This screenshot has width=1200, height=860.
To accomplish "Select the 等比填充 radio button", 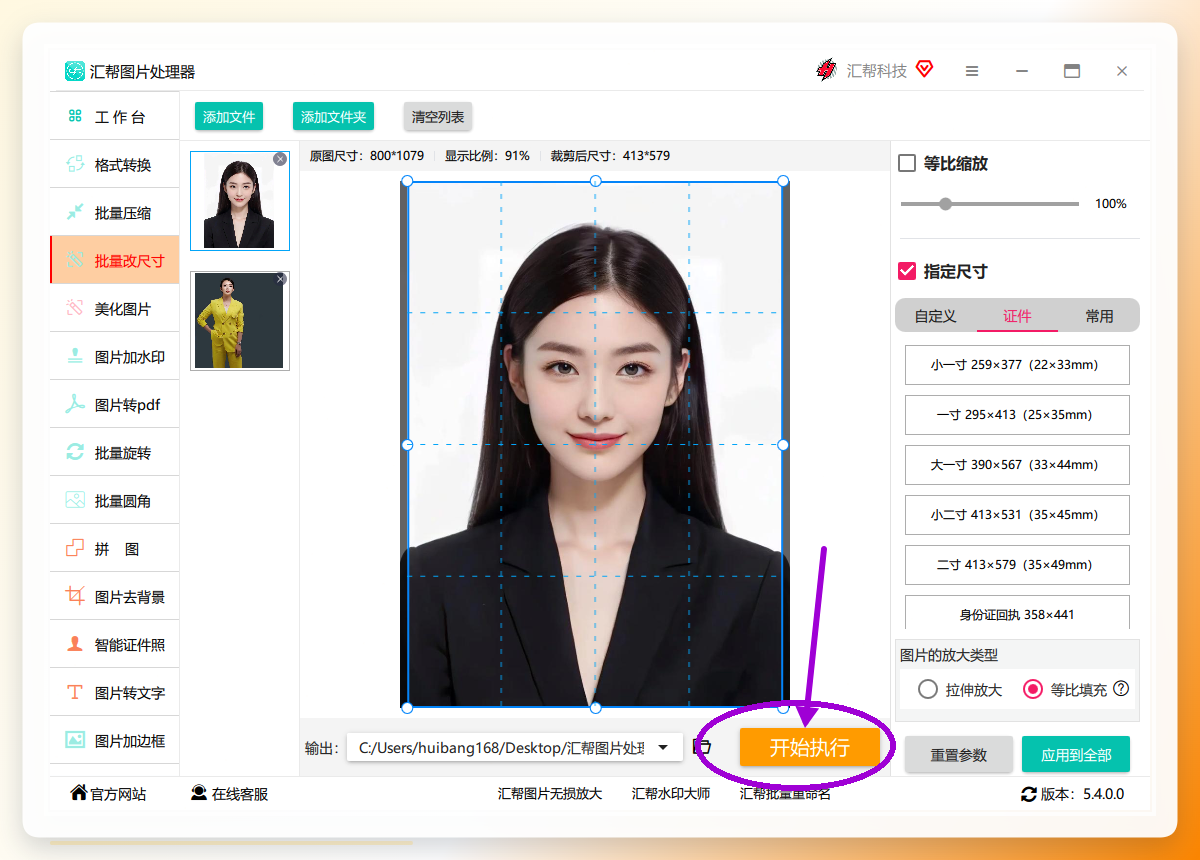I will (x=1033, y=689).
